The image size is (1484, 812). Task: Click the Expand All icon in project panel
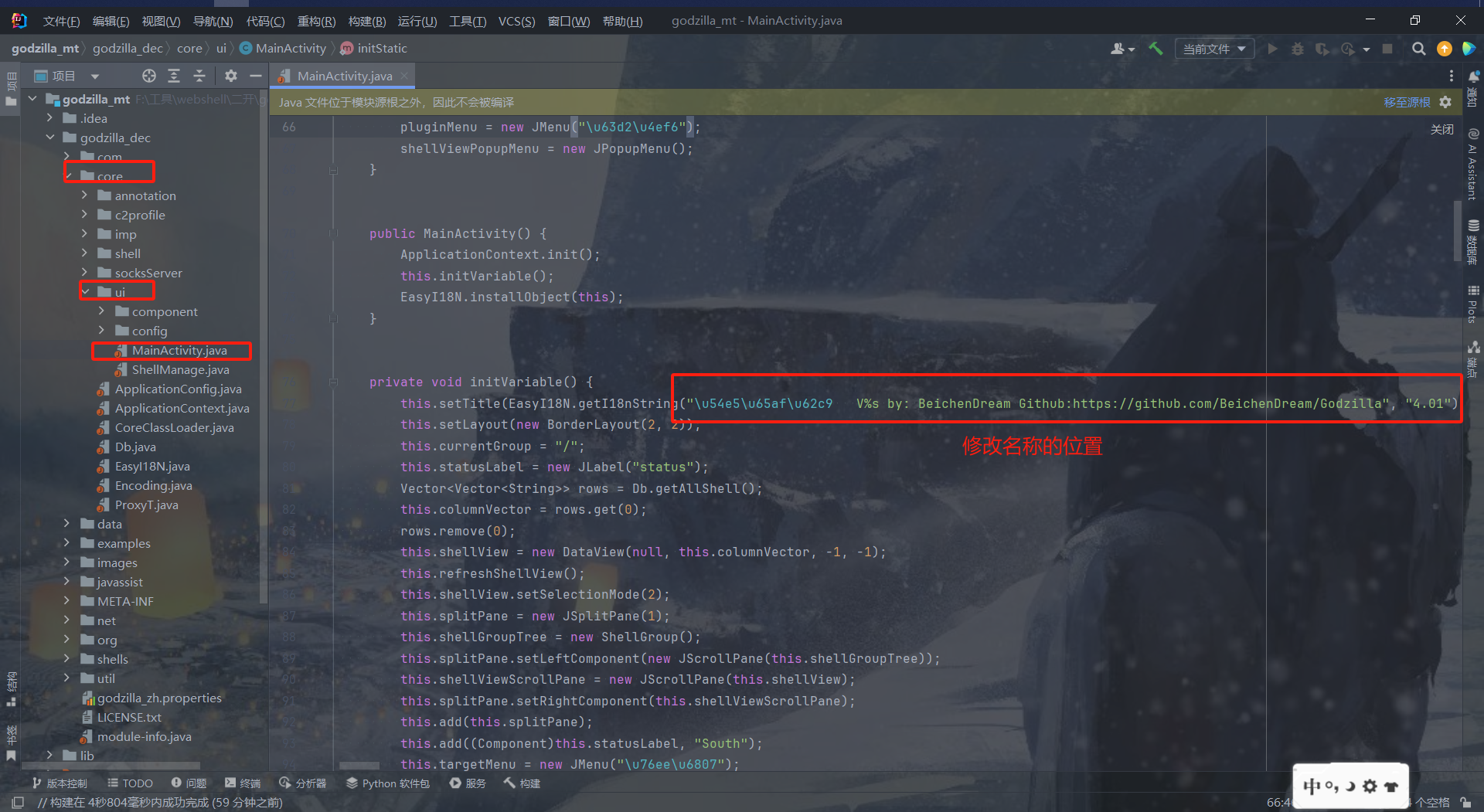(x=174, y=76)
